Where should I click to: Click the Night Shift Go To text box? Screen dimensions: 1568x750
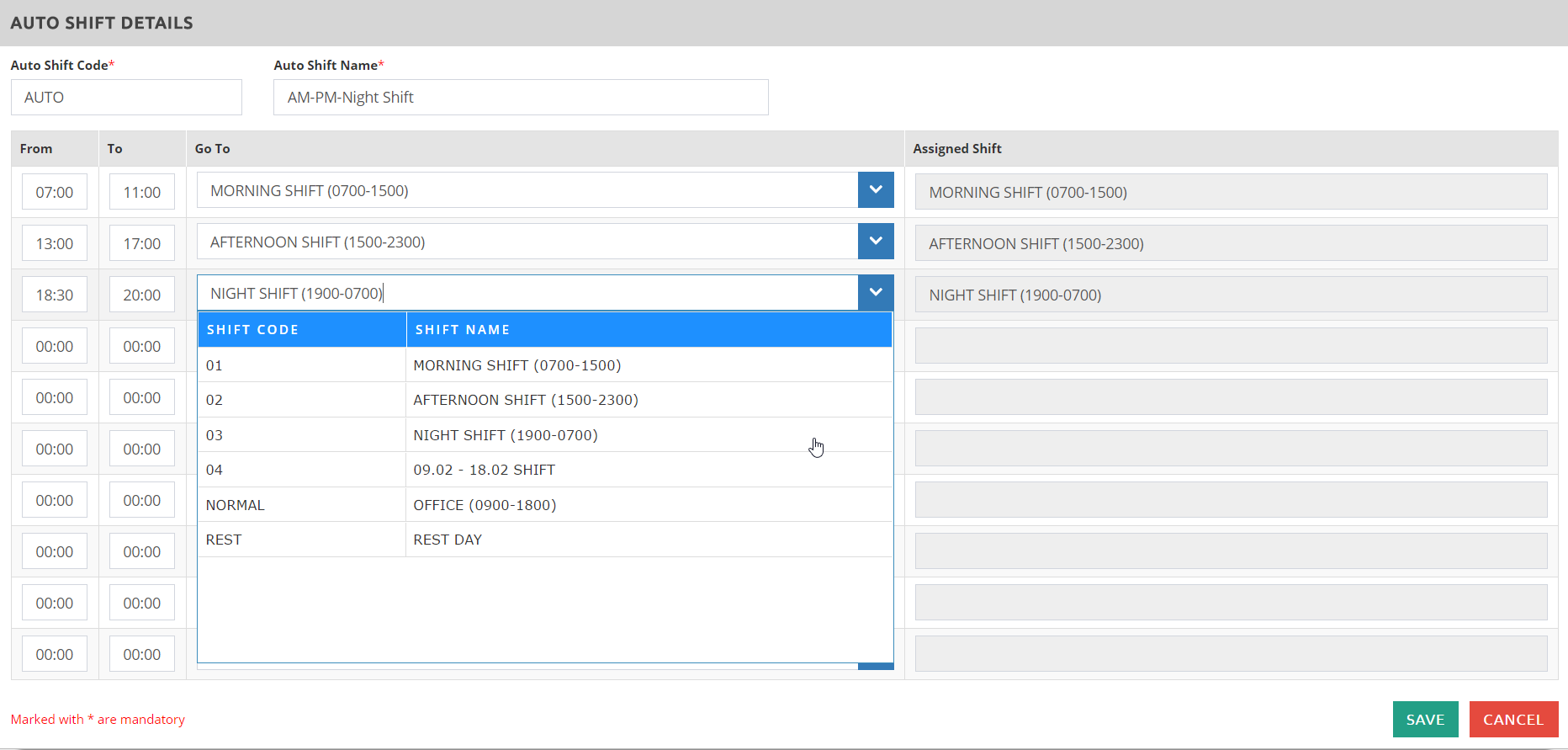tap(527, 294)
